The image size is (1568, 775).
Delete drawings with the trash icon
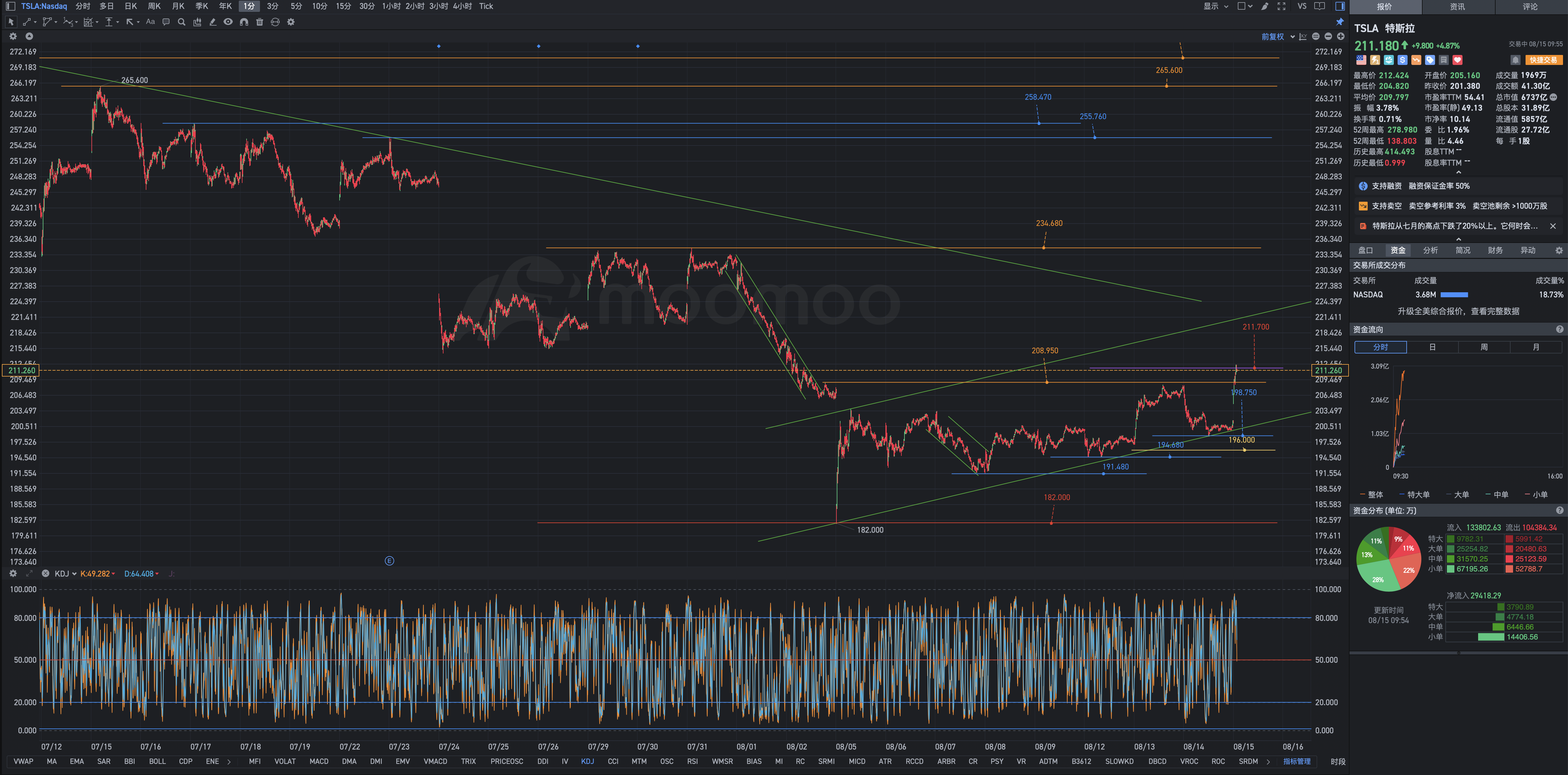click(x=260, y=22)
